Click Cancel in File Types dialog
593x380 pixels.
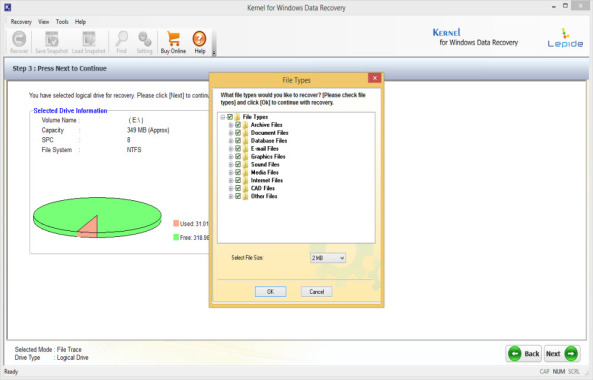[x=317, y=292]
